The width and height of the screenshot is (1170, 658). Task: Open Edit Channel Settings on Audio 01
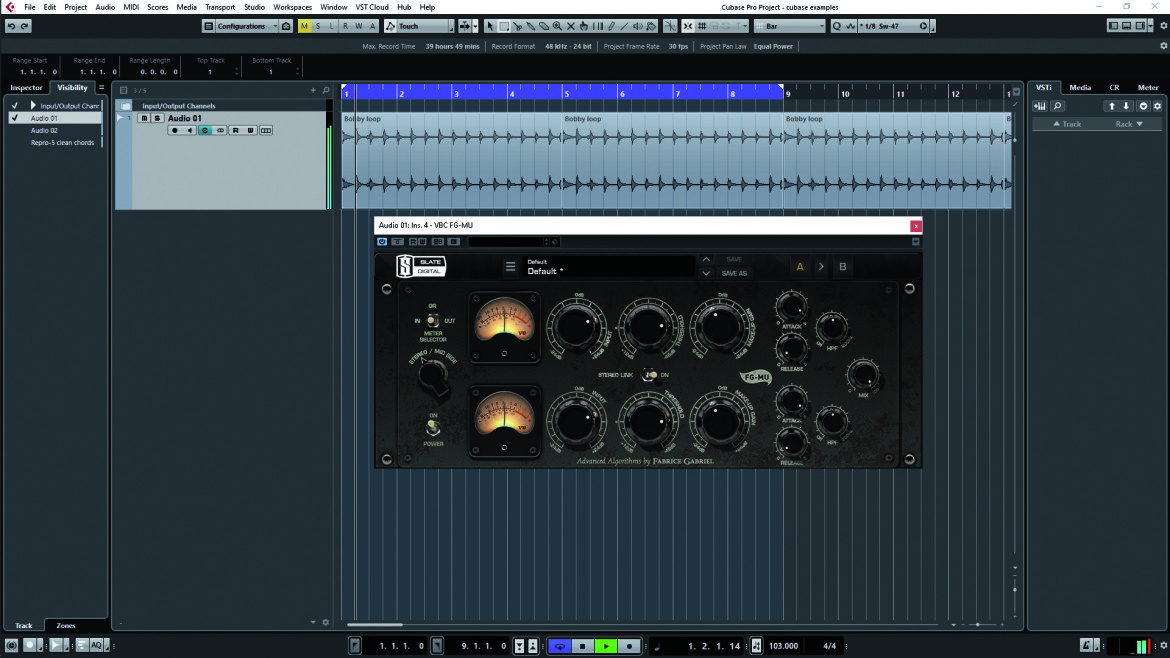[x=204, y=131]
